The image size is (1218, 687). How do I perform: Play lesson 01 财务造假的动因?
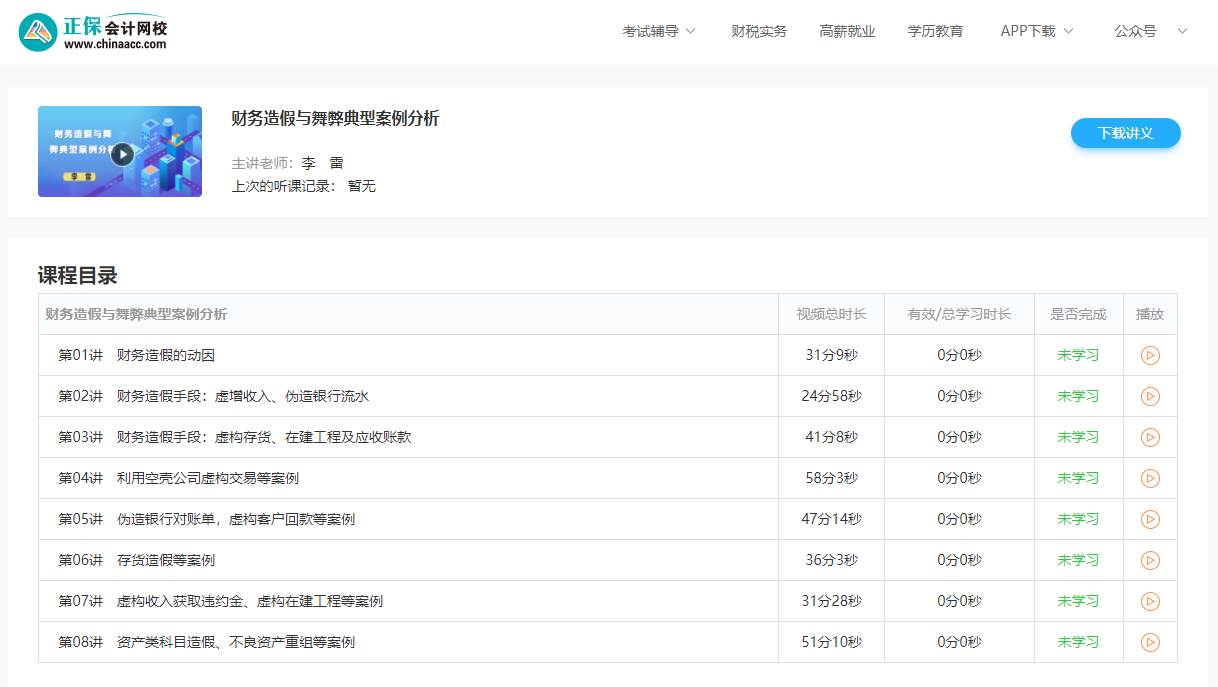[x=1150, y=355]
